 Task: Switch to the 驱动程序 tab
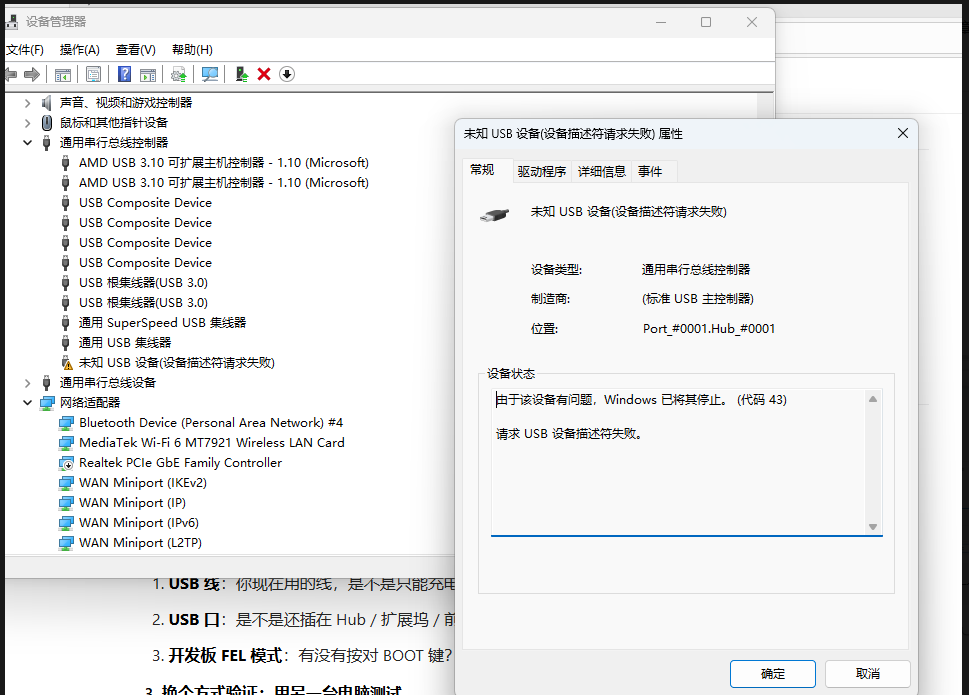click(541, 171)
